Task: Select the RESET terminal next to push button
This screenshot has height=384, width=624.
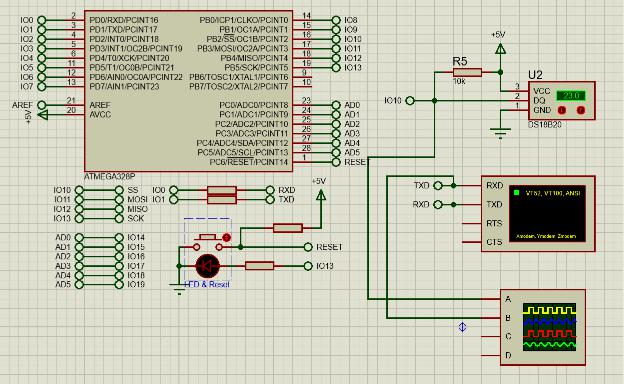Action: coord(308,247)
